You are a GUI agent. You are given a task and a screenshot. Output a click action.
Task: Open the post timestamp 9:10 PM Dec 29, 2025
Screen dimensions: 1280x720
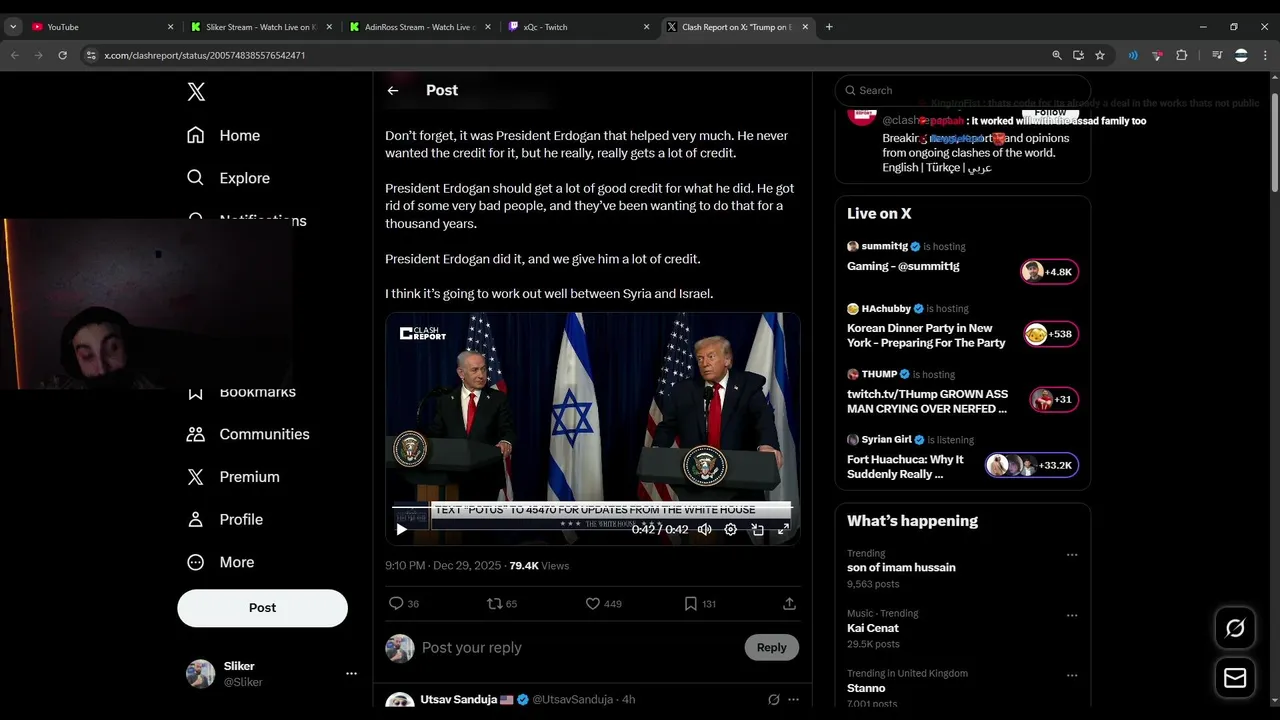(443, 566)
